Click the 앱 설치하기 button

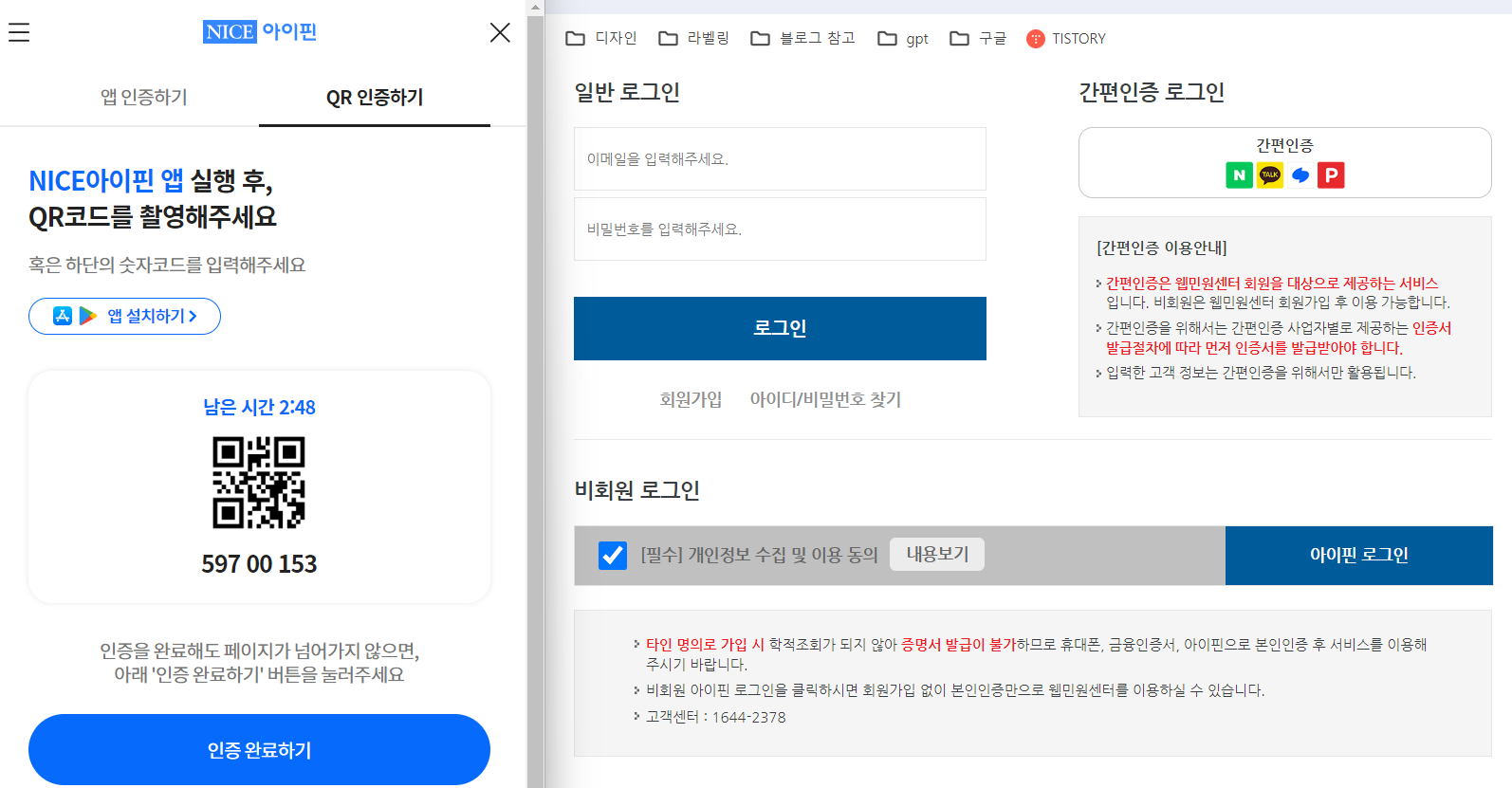[124, 316]
